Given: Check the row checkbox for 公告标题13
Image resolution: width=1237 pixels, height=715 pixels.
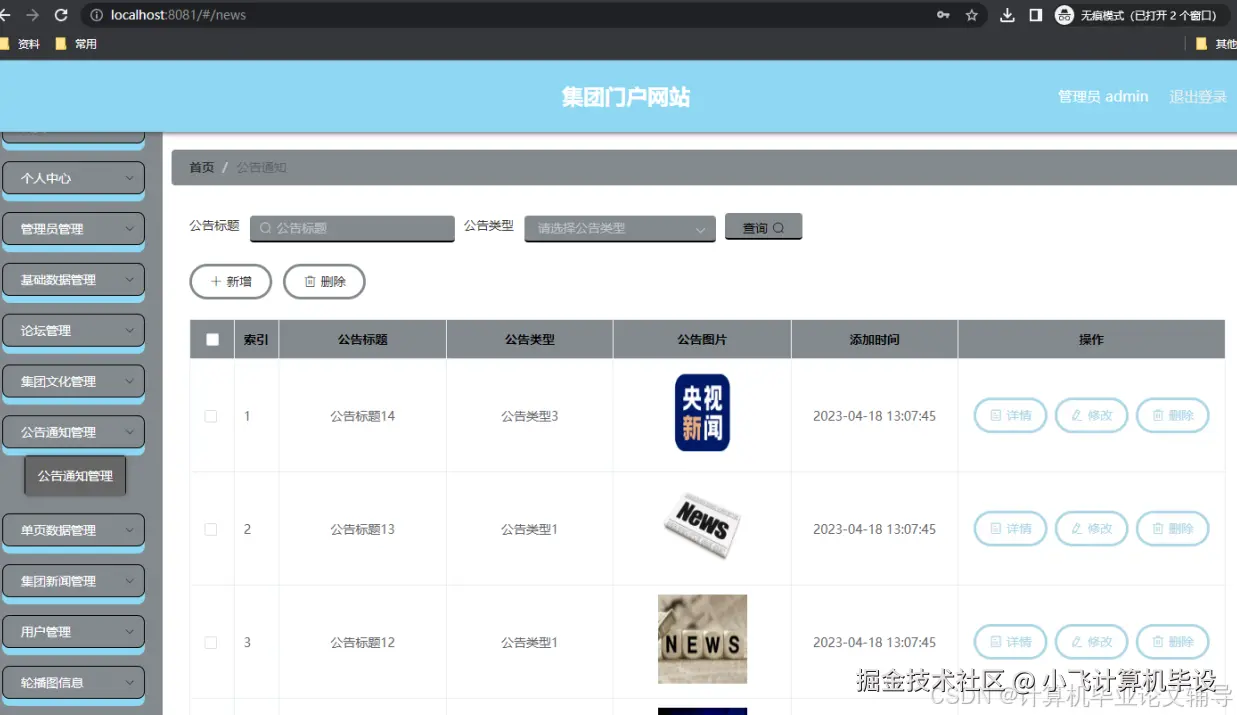Looking at the screenshot, I should pos(211,529).
